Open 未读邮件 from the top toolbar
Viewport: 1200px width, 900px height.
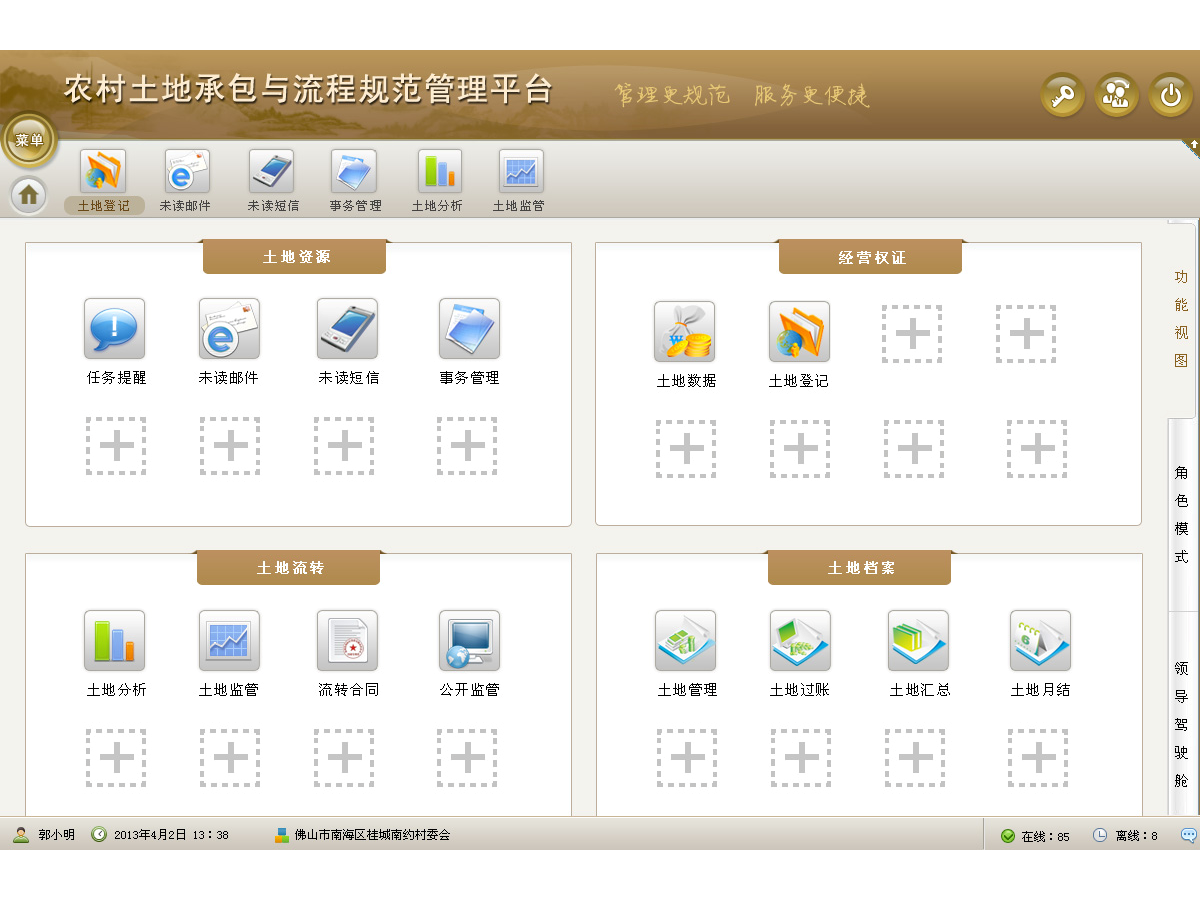[186, 181]
